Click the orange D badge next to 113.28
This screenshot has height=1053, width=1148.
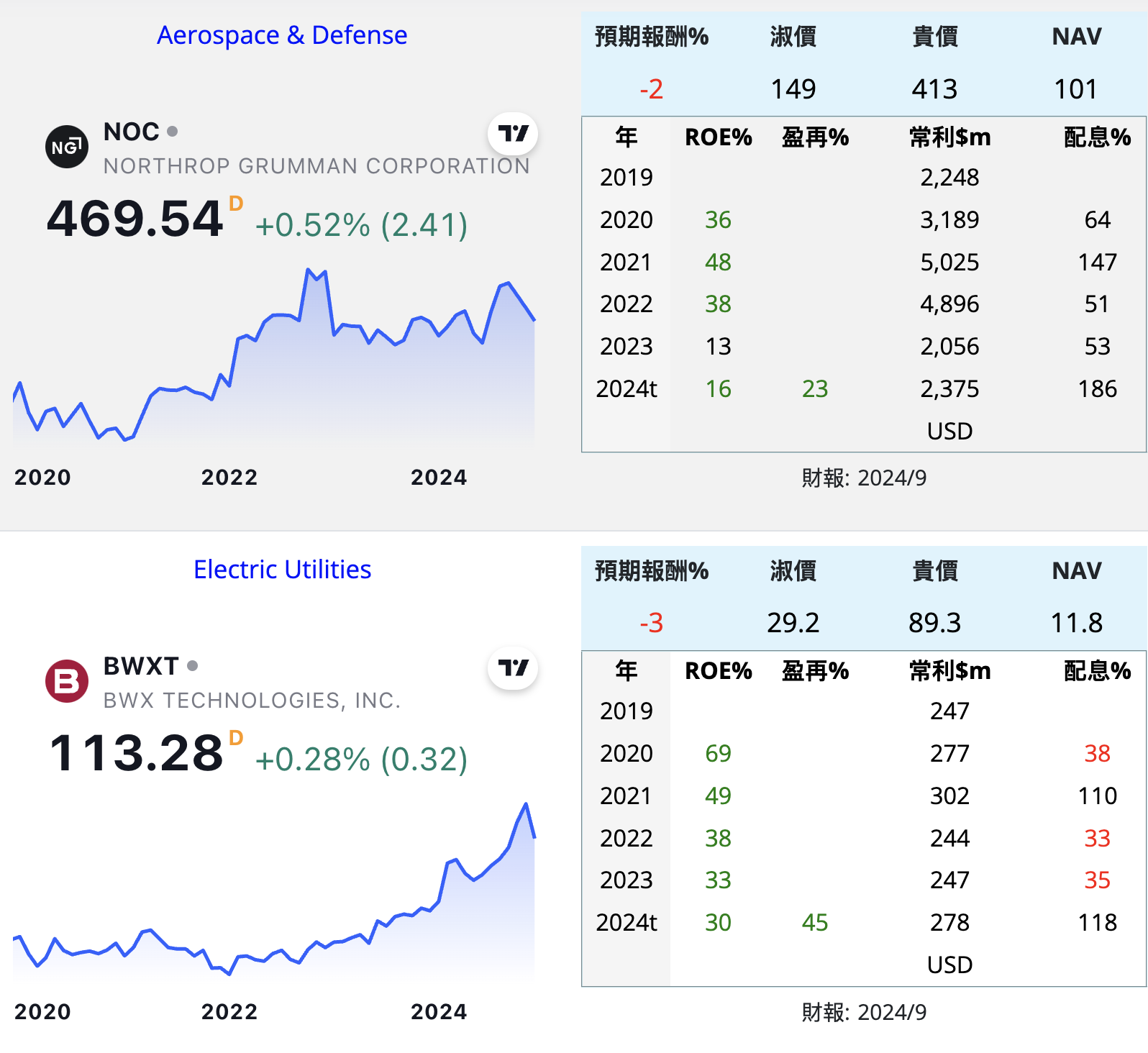tap(236, 738)
